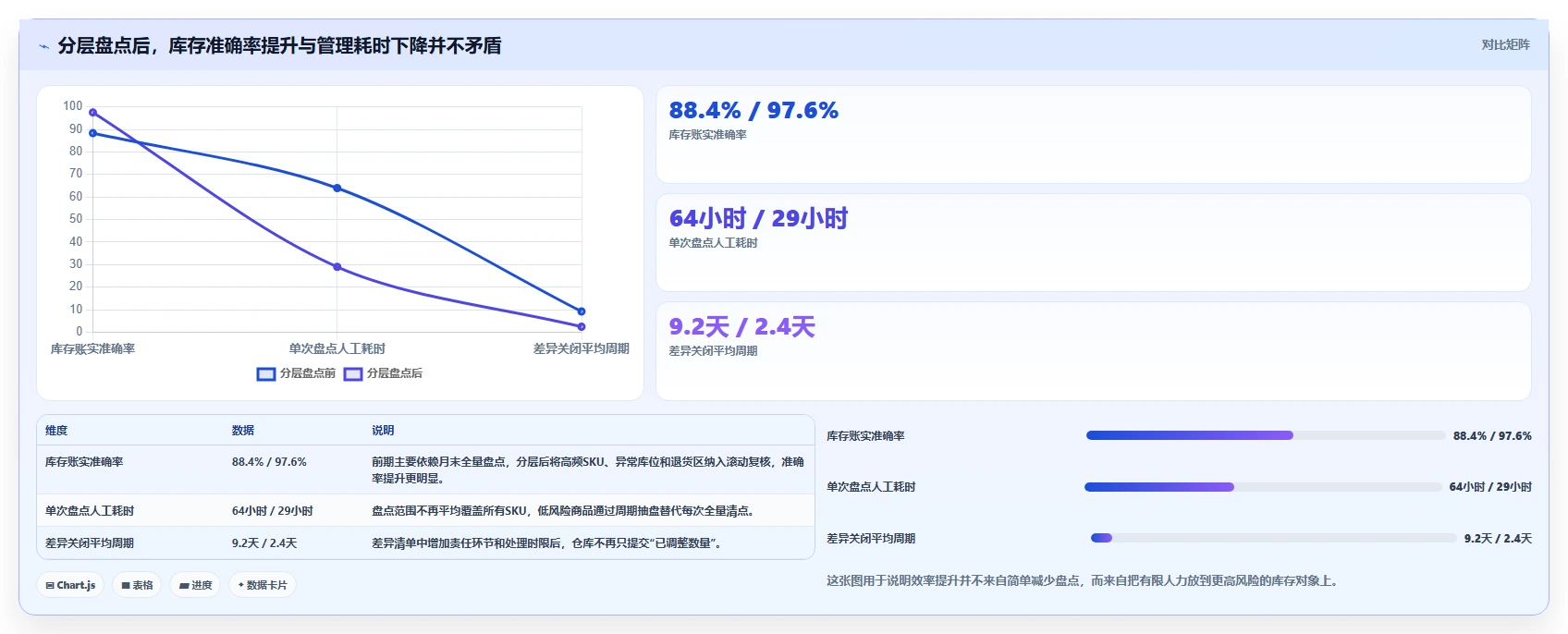Click the 单次盘点人工耗时 progress bar

[x=1263, y=487]
